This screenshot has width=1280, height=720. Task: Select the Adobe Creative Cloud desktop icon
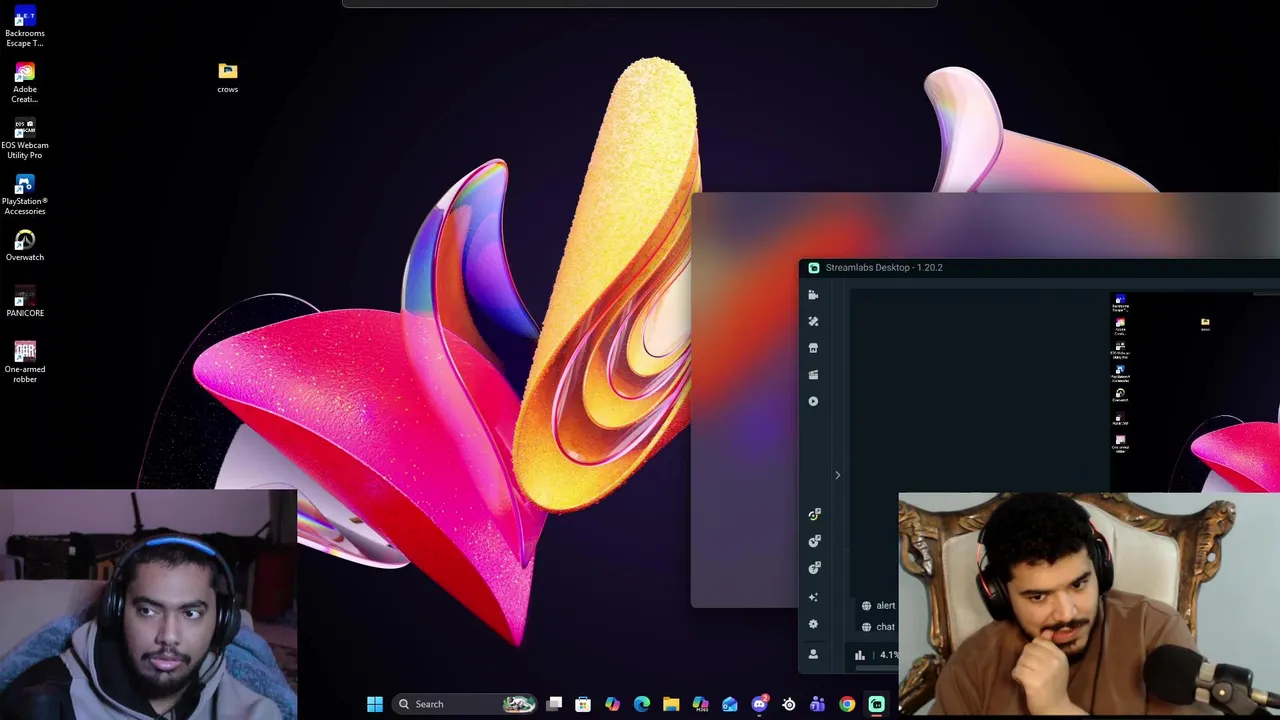[x=25, y=83]
